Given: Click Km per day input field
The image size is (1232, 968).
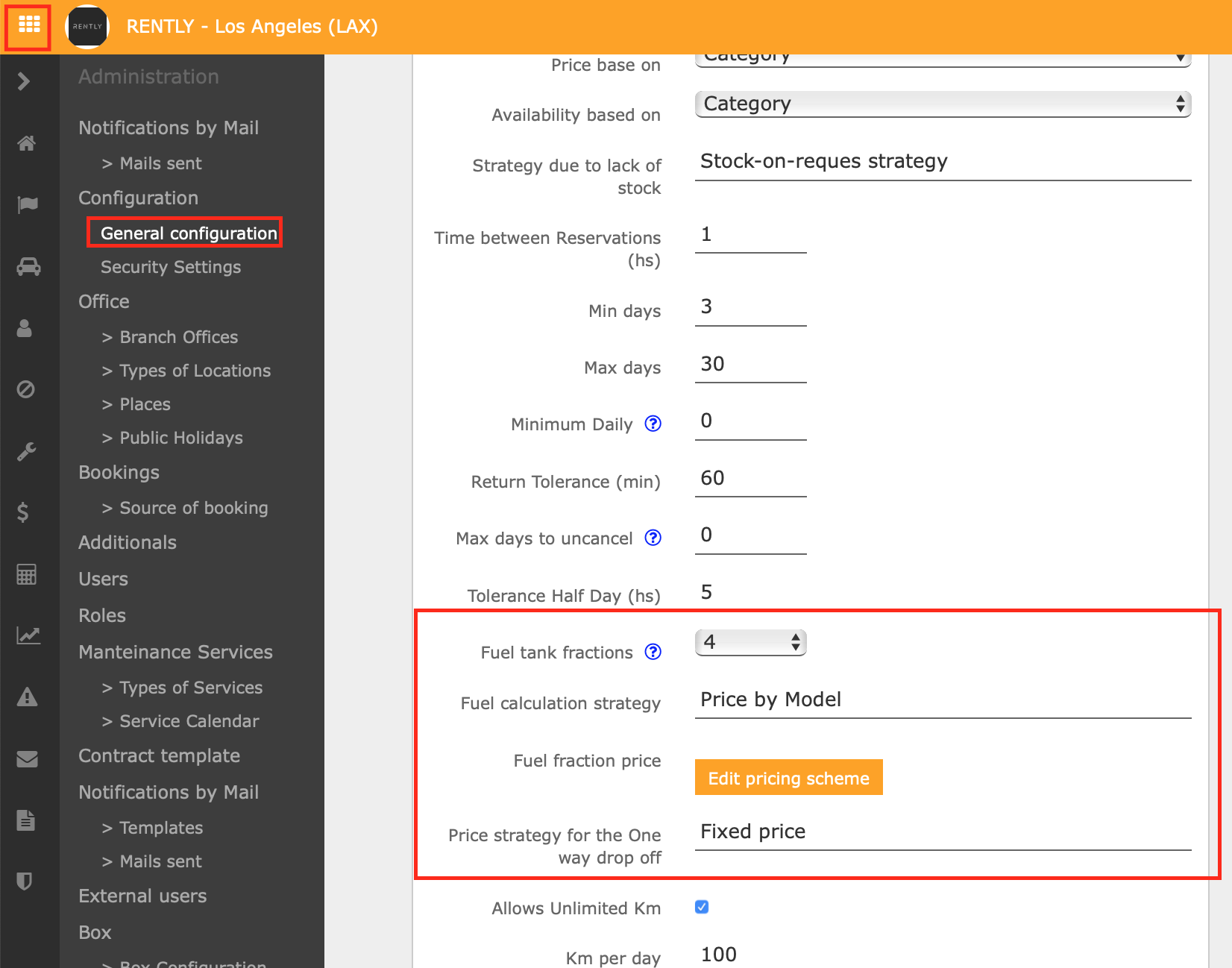Looking at the screenshot, I should tap(751, 955).
